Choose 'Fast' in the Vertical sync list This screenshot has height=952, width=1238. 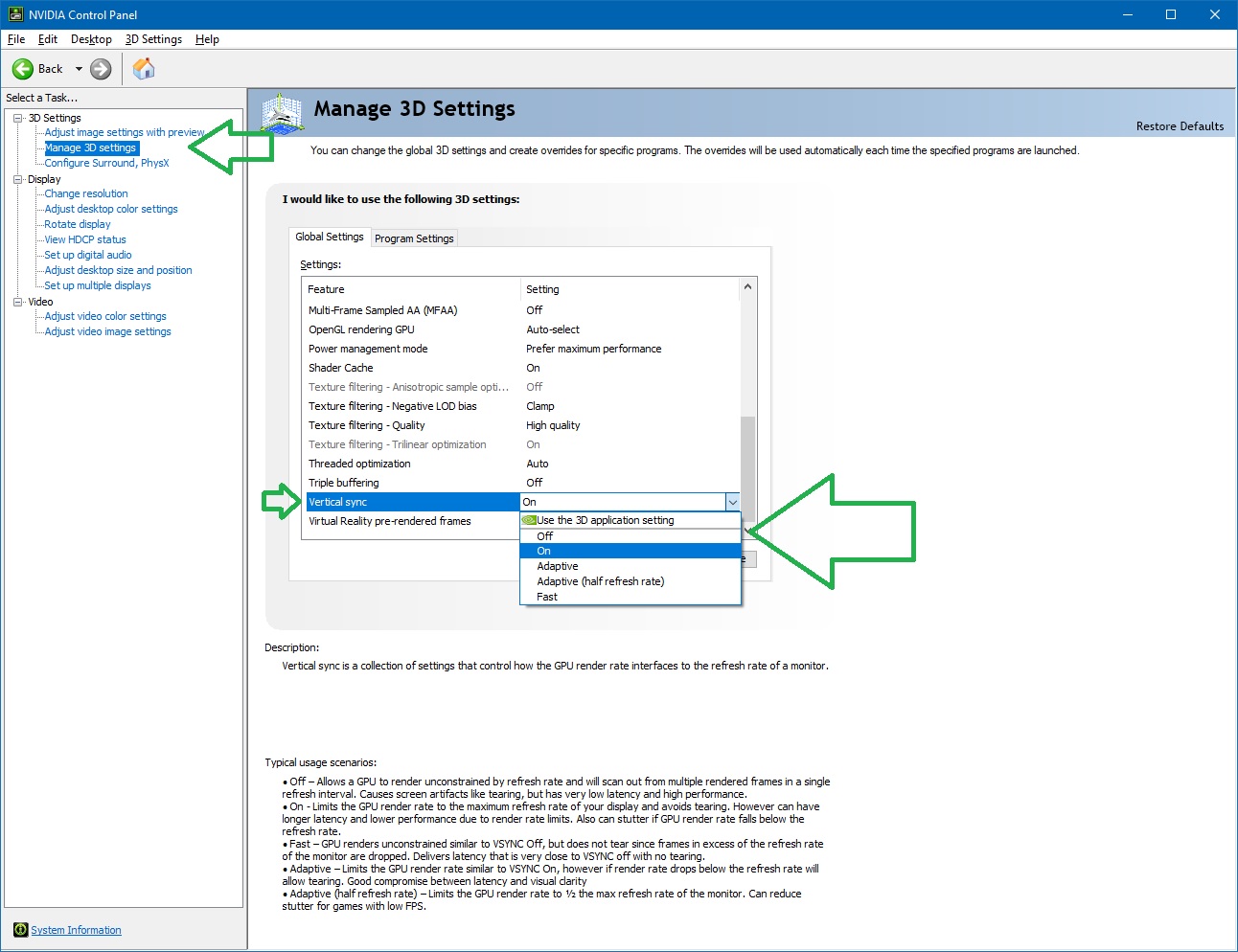[x=546, y=597]
